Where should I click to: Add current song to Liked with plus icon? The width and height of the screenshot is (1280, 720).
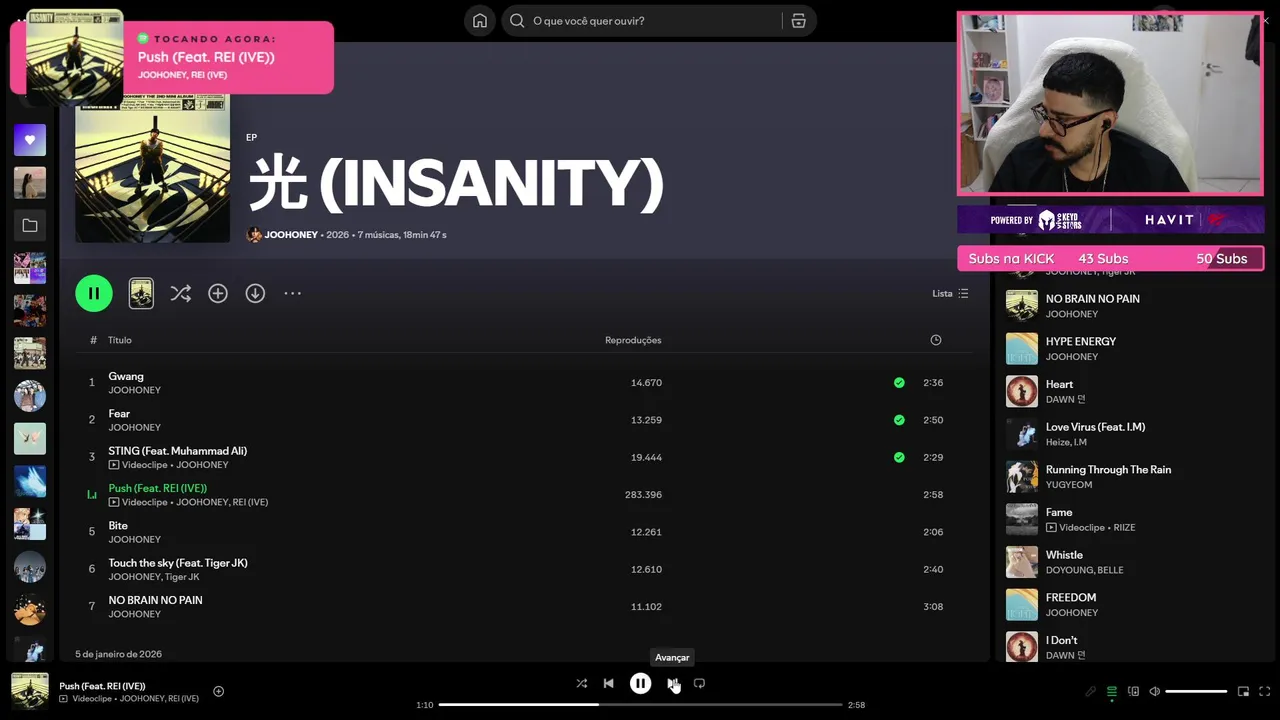219,691
